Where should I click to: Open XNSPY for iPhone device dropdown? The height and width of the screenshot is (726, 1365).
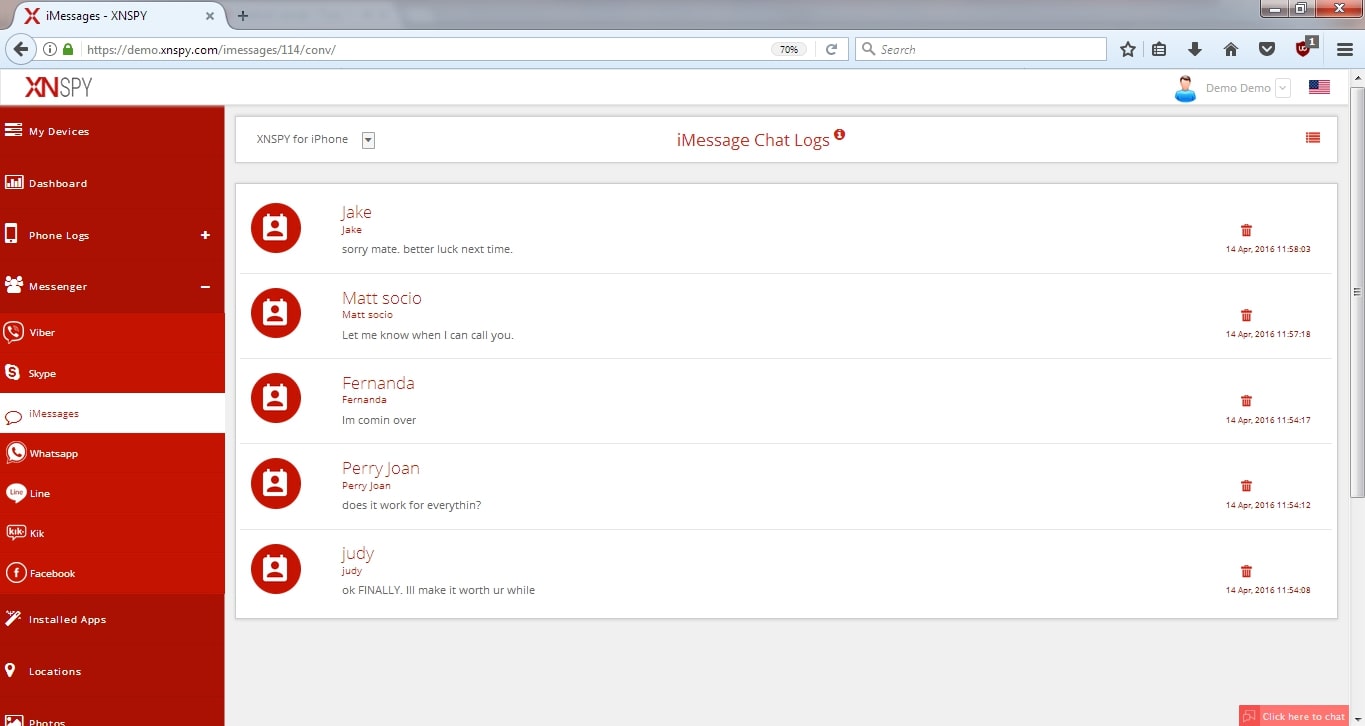coord(368,140)
